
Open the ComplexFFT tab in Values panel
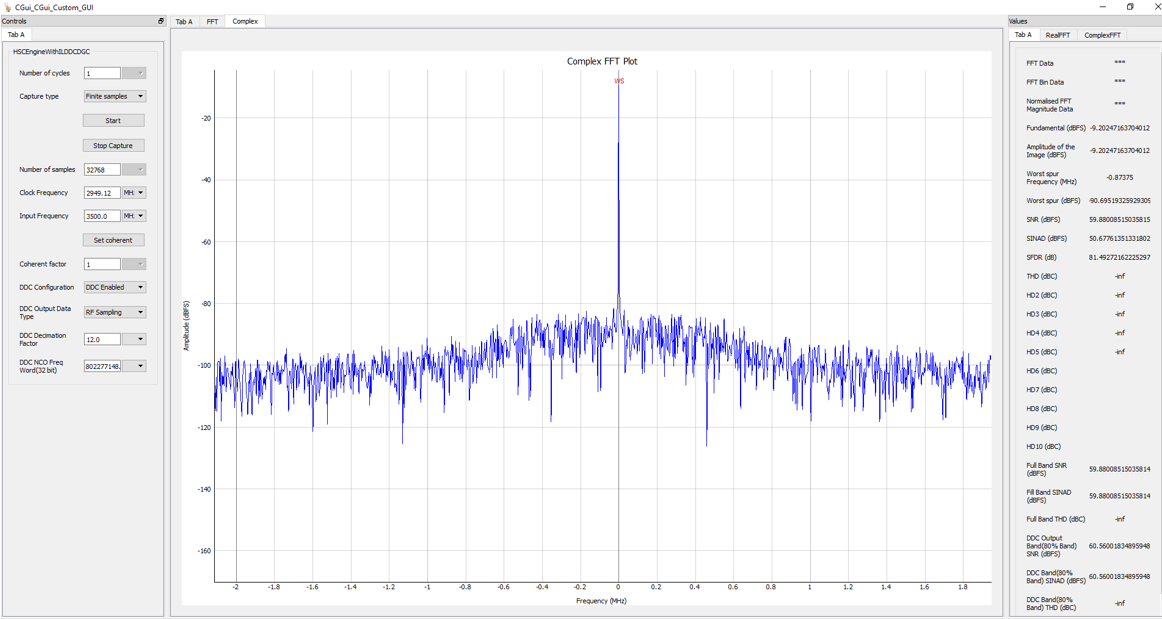[x=1103, y=34]
